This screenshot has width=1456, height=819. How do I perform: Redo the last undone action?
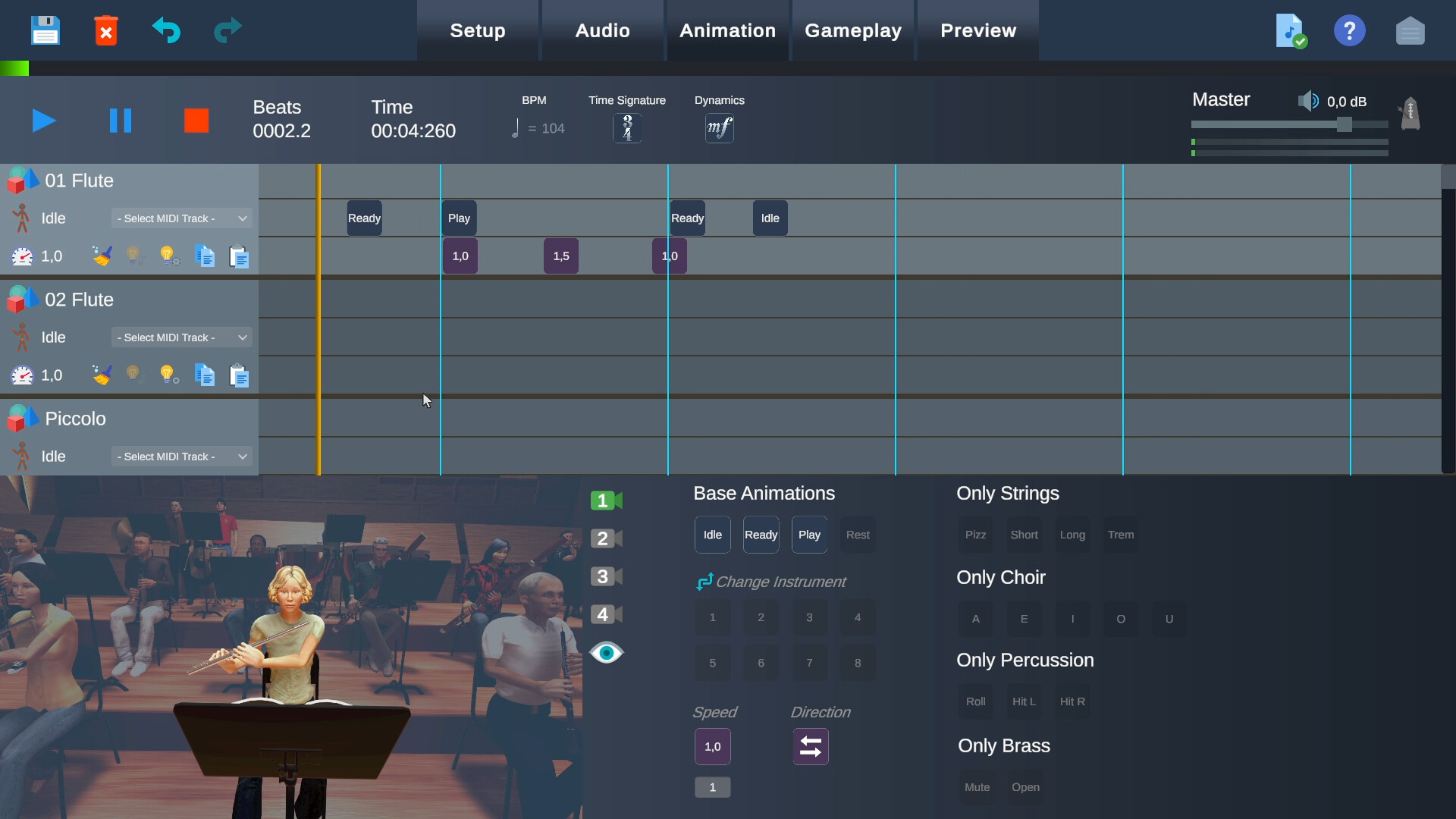pyautogui.click(x=226, y=30)
